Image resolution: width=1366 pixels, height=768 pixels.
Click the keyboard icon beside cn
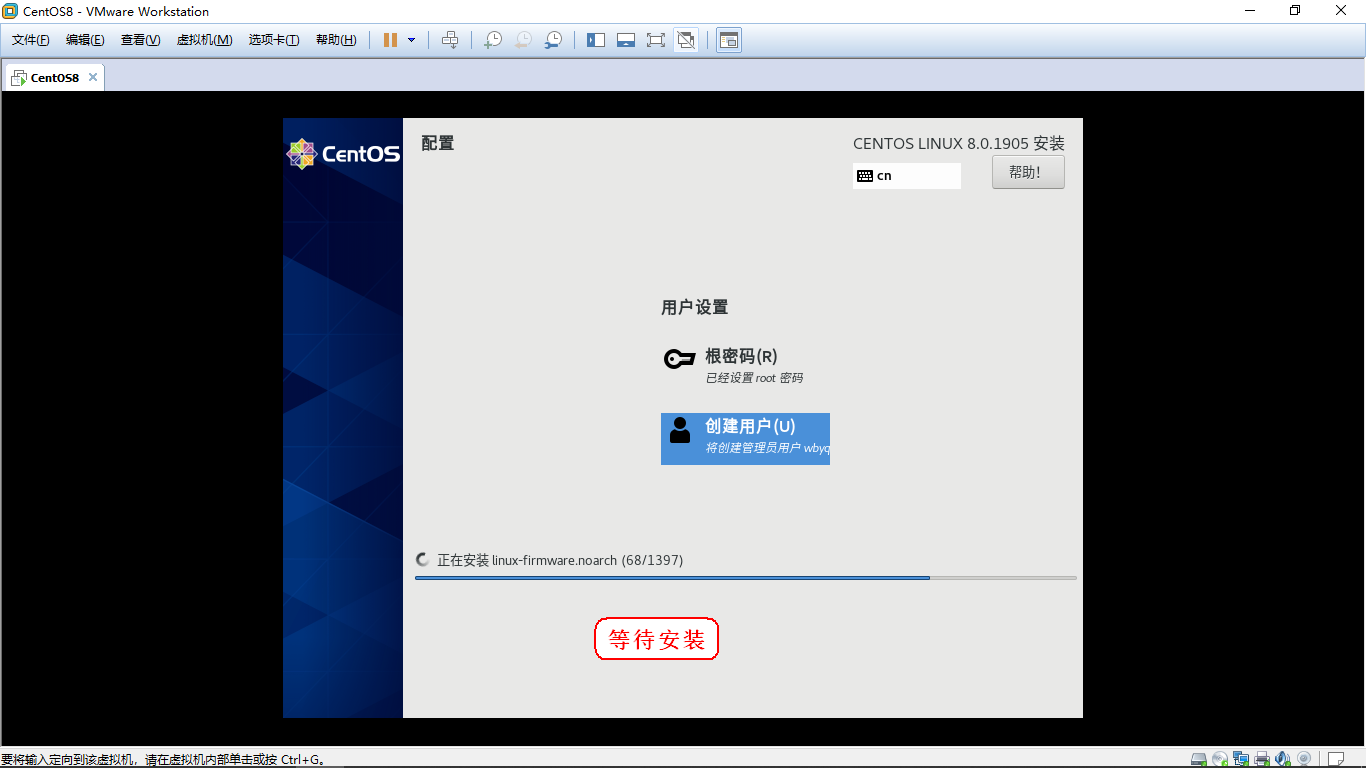click(x=865, y=176)
